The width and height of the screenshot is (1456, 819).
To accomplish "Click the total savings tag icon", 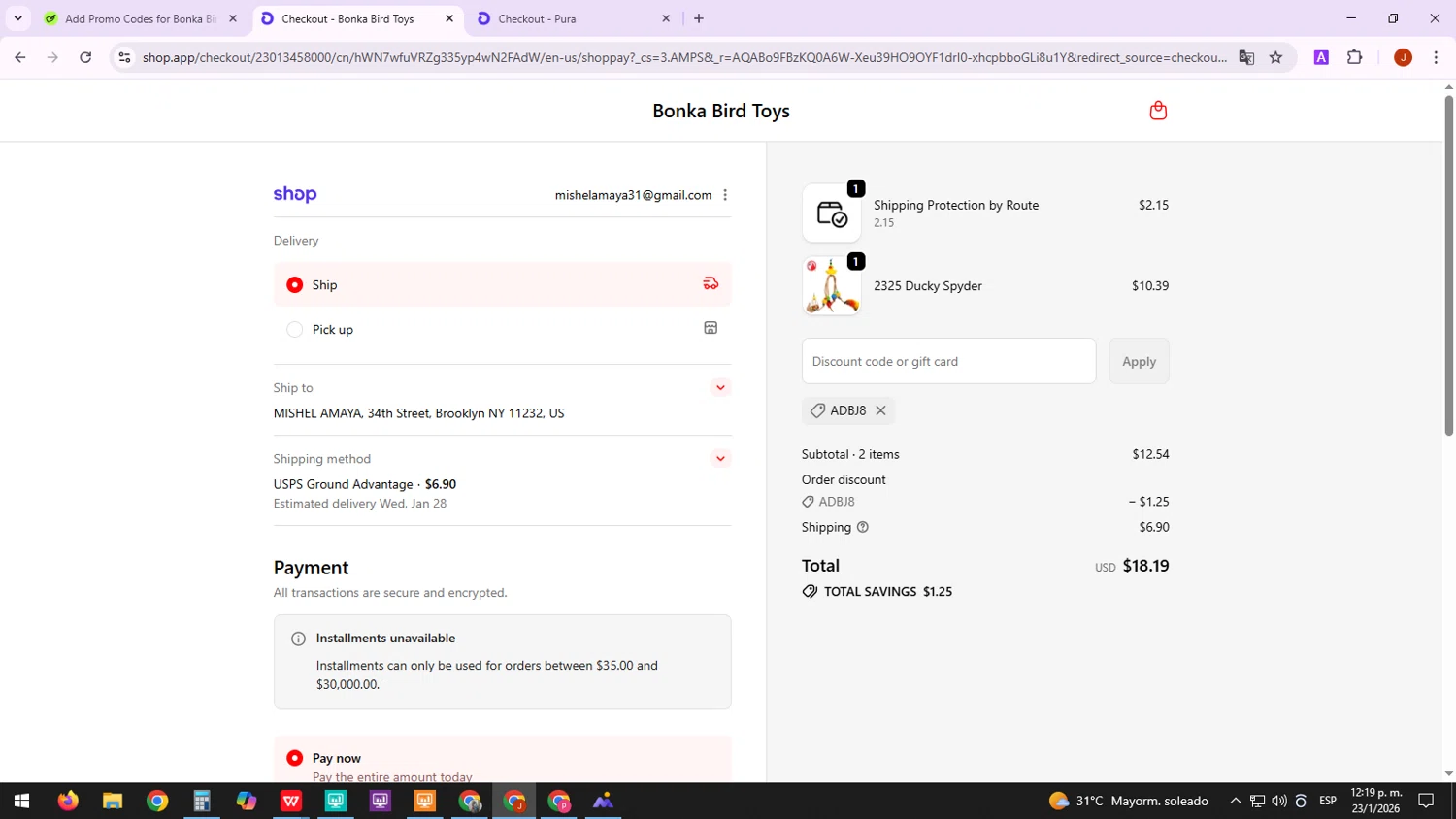I will pyautogui.click(x=810, y=591).
